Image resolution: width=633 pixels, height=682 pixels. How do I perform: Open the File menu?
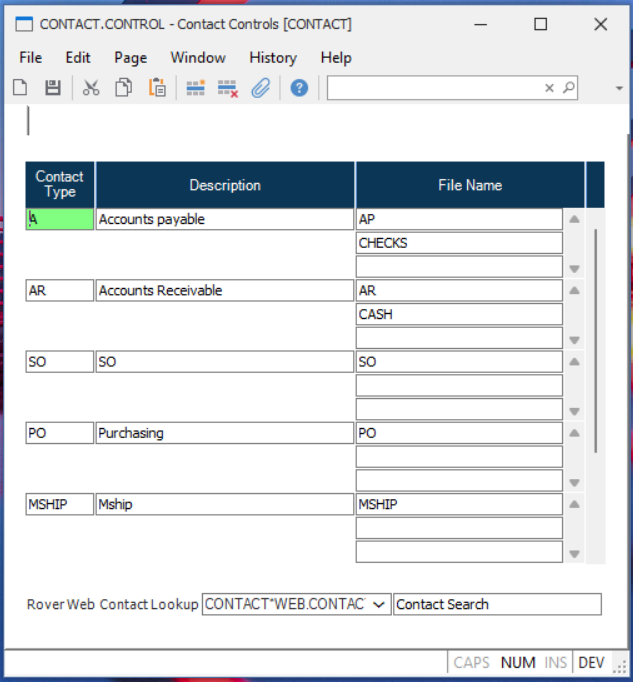pyautogui.click(x=31, y=57)
